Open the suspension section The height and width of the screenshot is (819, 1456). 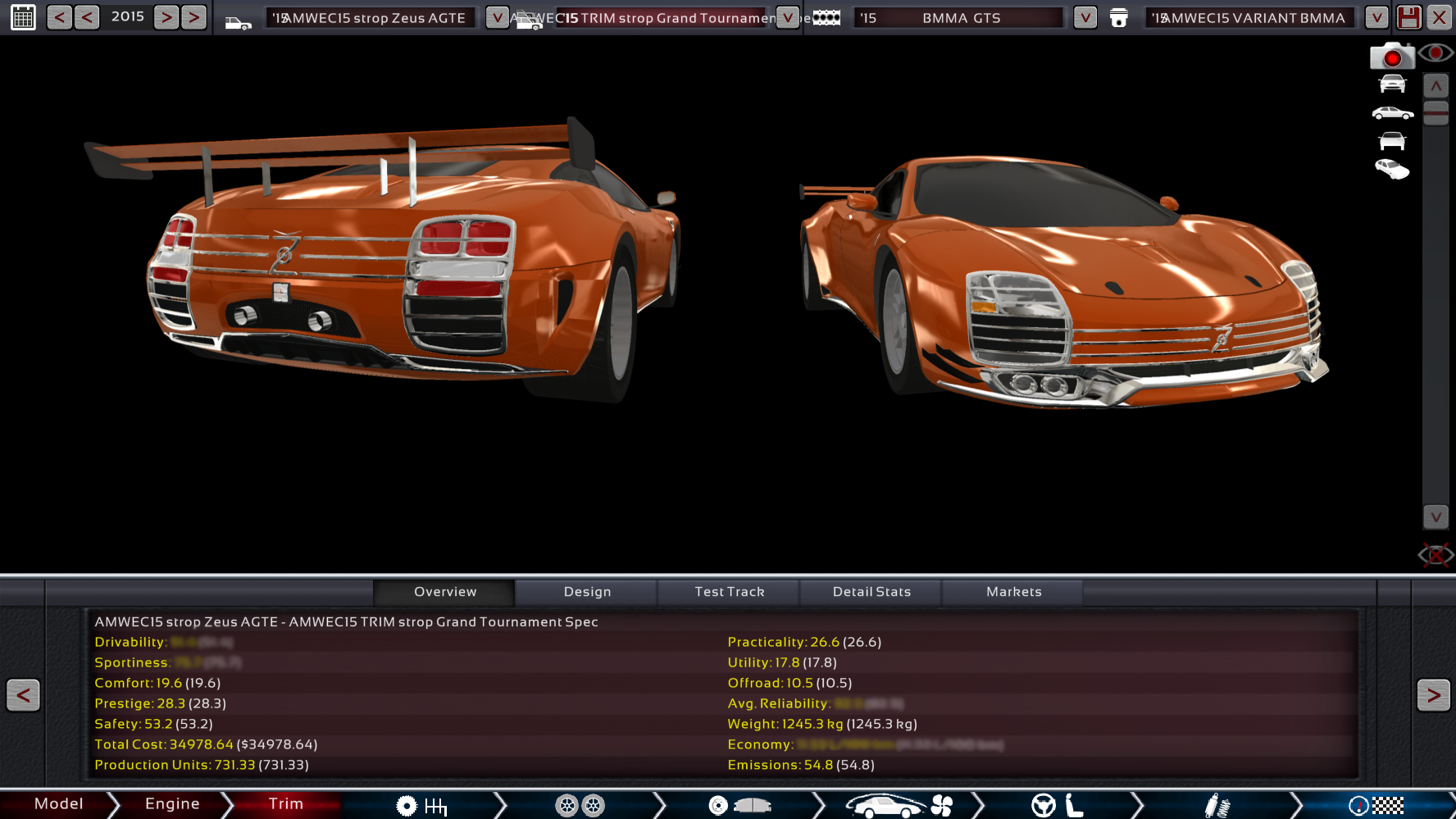[1217, 806]
